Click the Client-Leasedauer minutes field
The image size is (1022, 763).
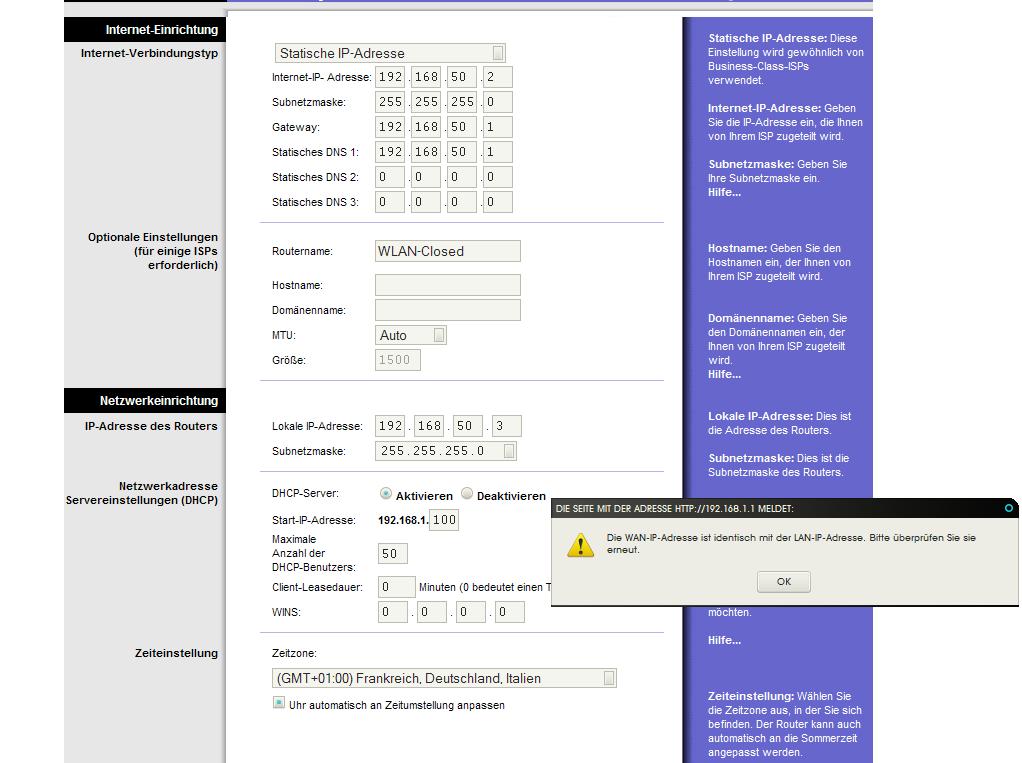click(397, 587)
